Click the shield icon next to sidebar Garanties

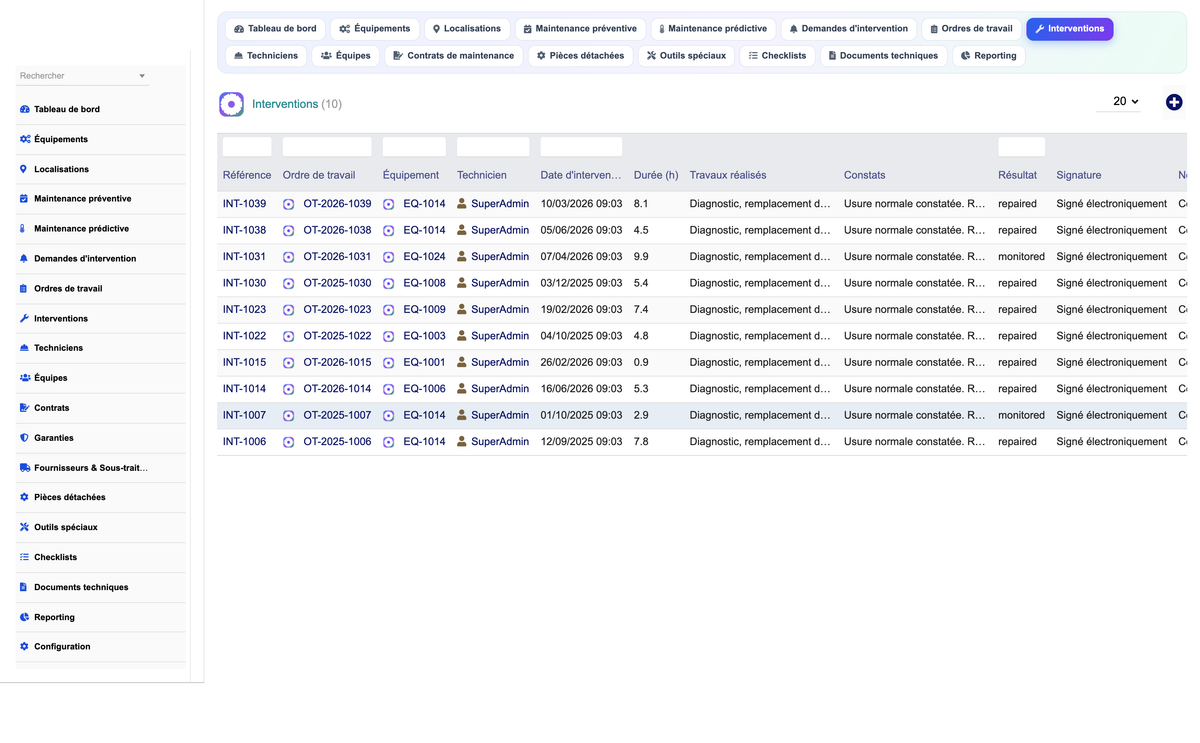coord(24,438)
